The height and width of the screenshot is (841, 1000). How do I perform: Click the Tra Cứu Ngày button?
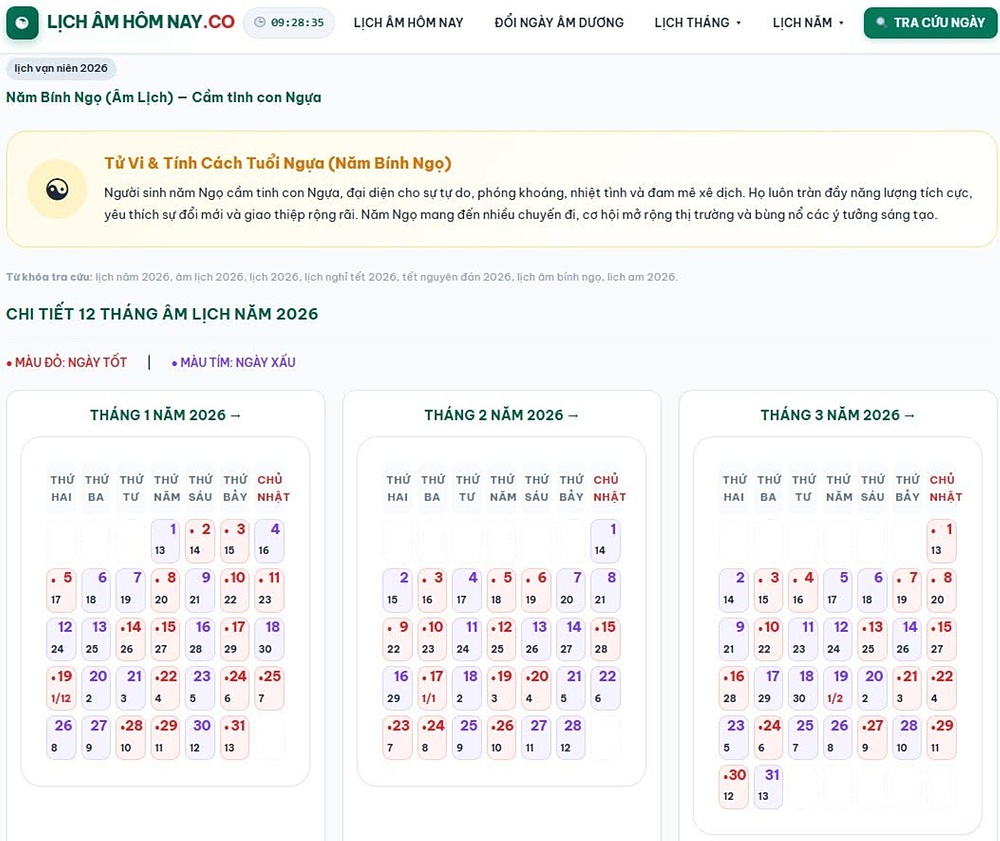coord(930,23)
